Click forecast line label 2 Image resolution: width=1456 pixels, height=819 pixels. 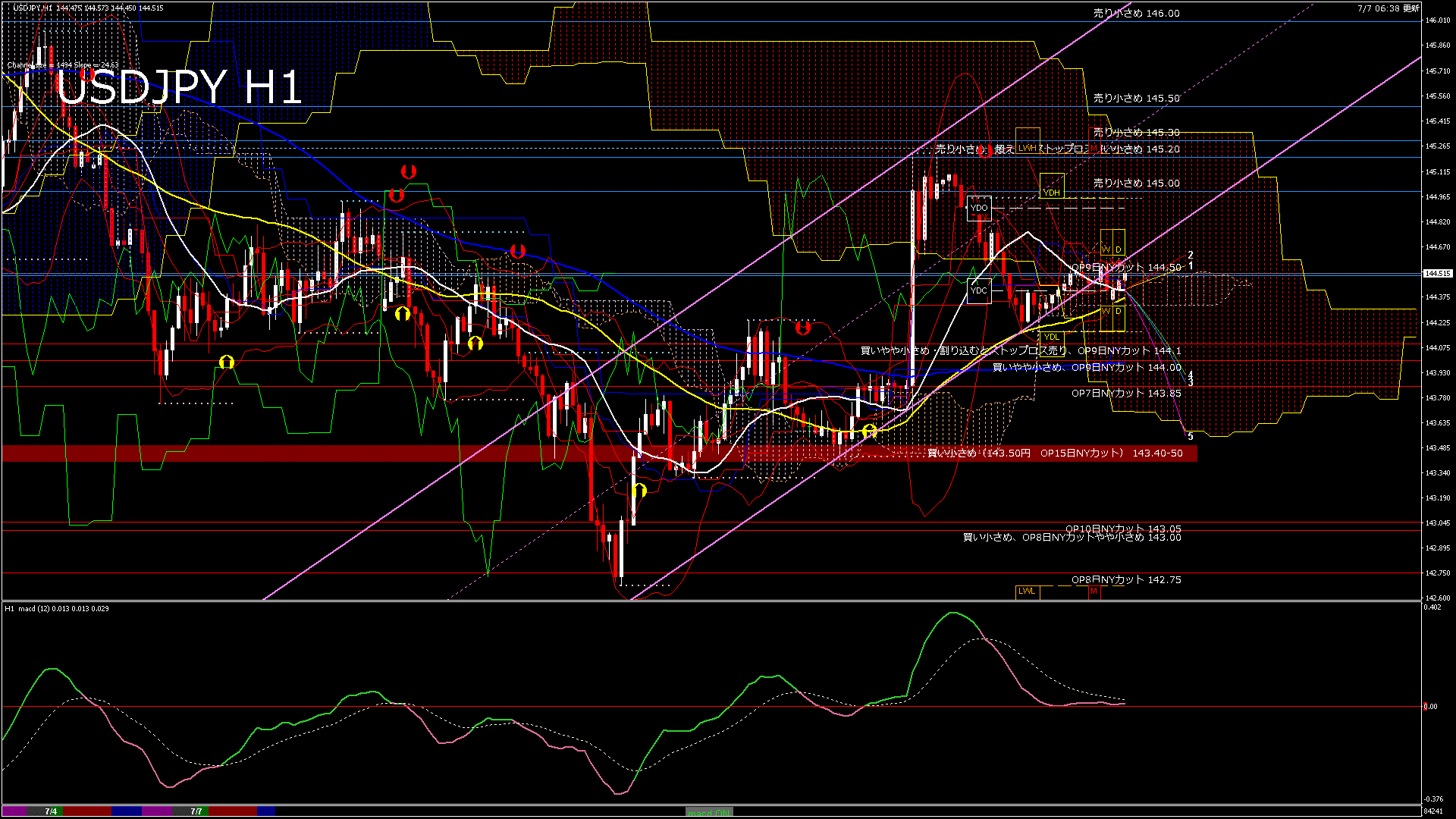click(x=1191, y=256)
